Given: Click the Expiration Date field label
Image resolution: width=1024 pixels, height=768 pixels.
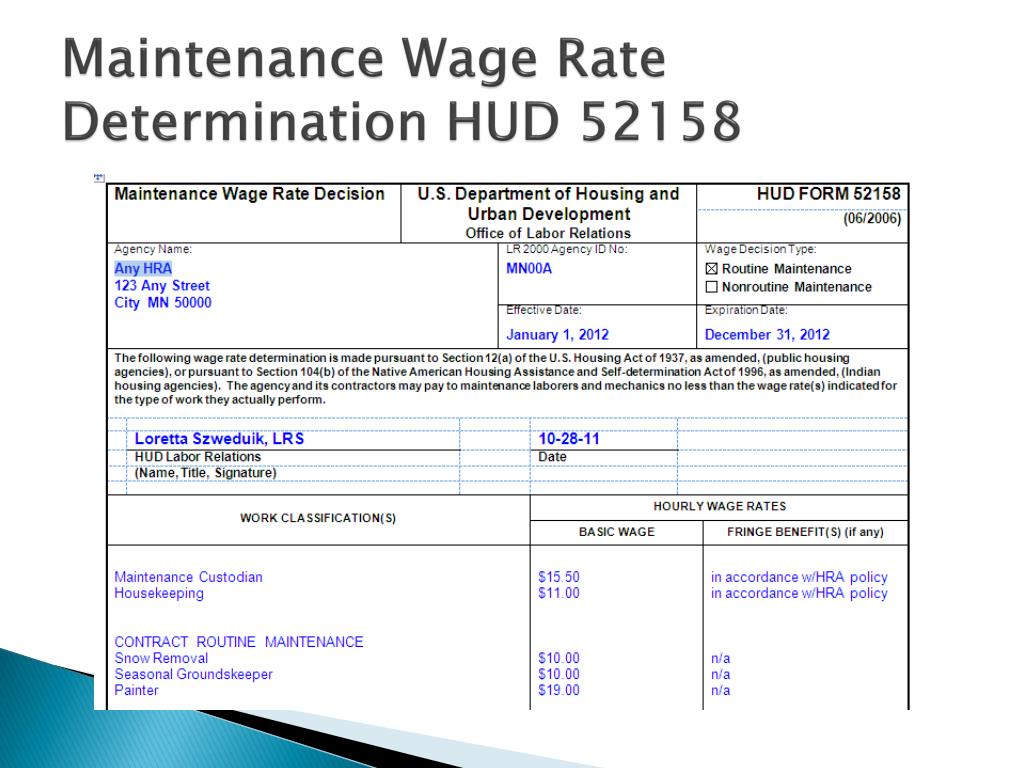Looking at the screenshot, I should coord(746,310).
